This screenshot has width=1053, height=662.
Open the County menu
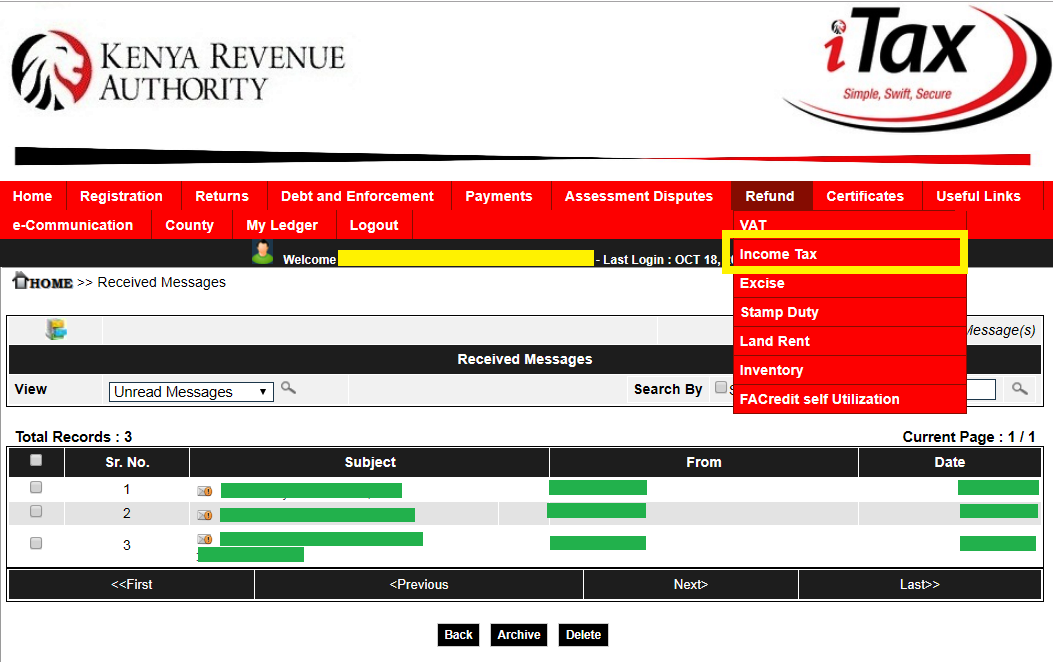[189, 225]
